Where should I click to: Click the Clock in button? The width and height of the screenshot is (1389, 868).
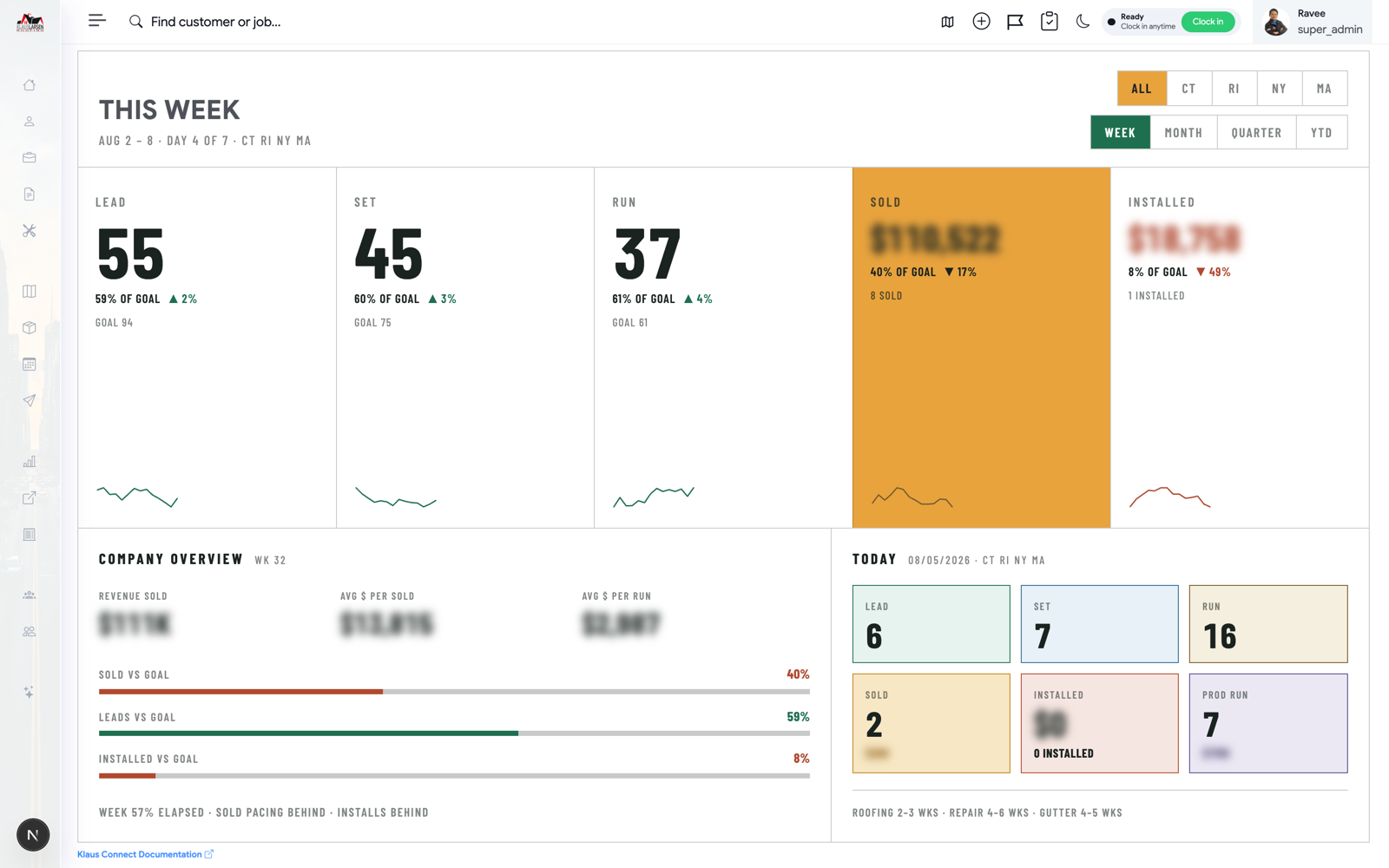(1208, 22)
